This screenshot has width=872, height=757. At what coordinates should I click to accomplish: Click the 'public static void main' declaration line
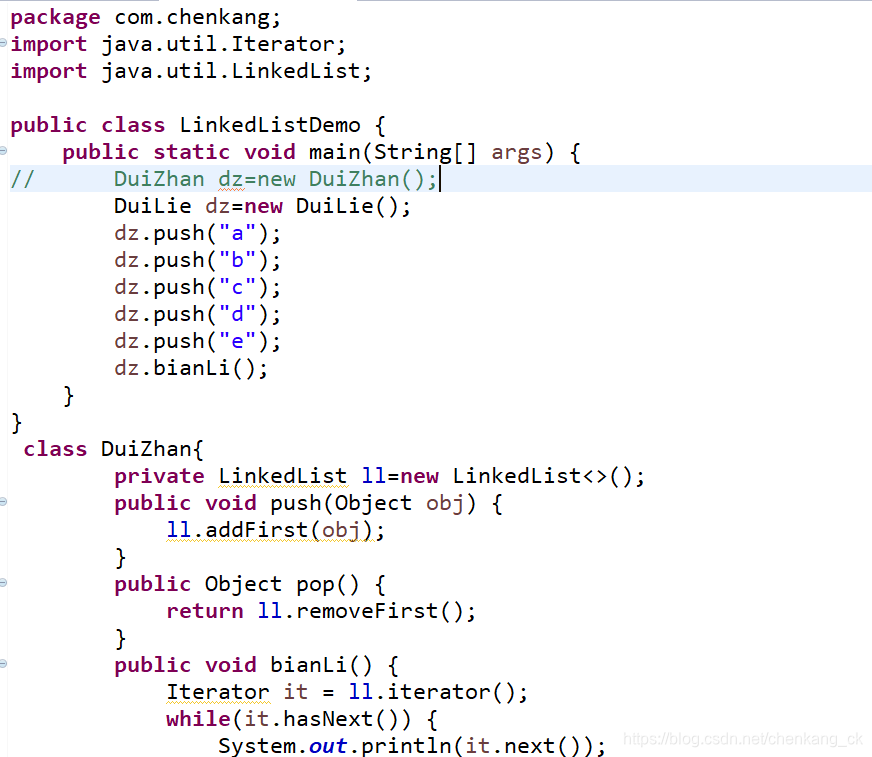point(321,152)
